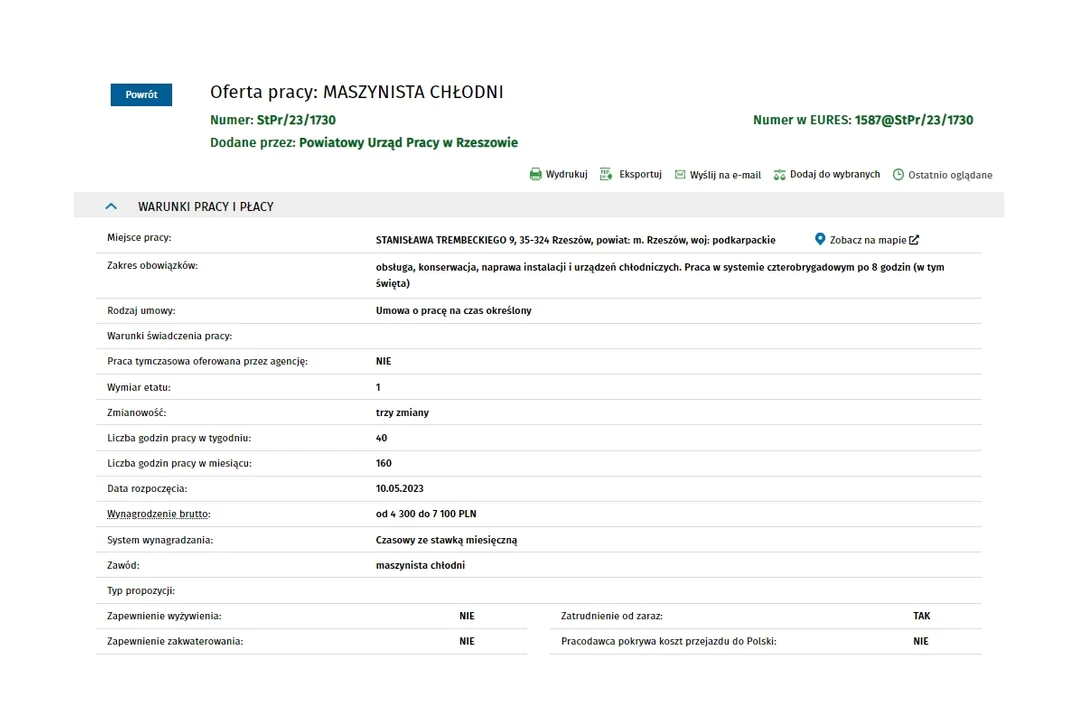
Task: Click NIE next to Zapewnienie wyżywienia
Action: tap(467, 616)
